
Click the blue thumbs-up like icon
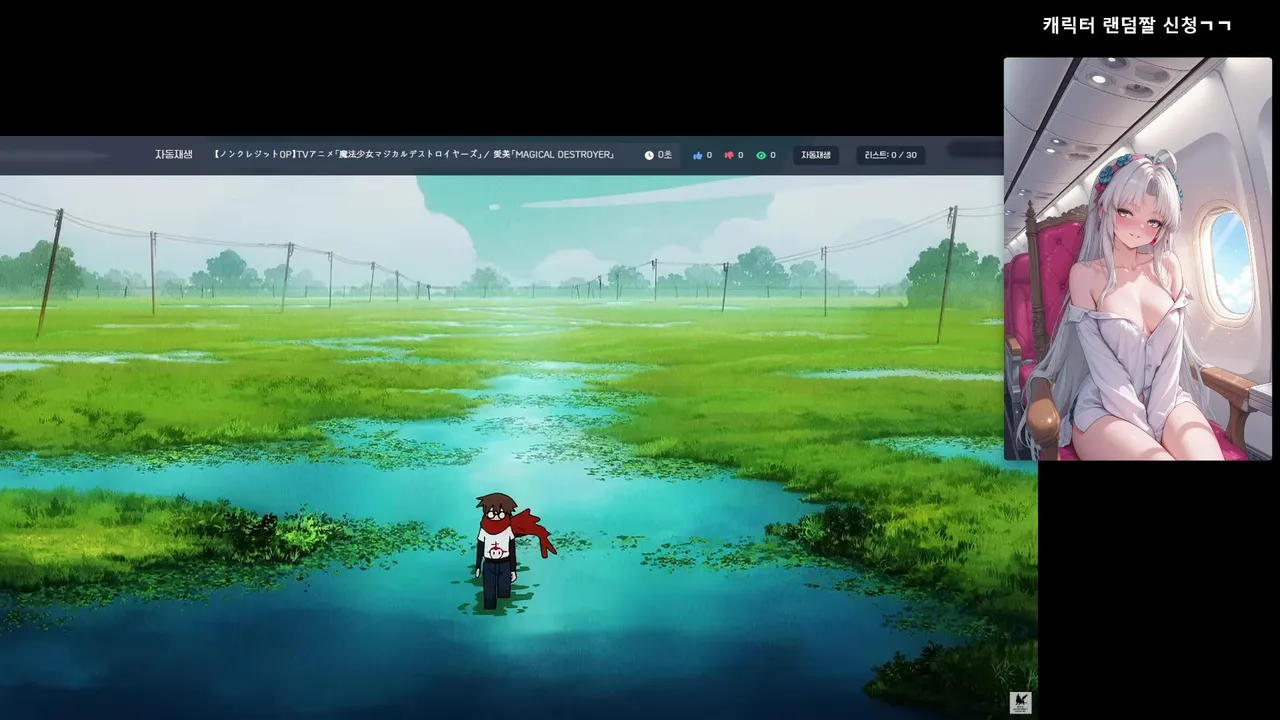(x=698, y=156)
